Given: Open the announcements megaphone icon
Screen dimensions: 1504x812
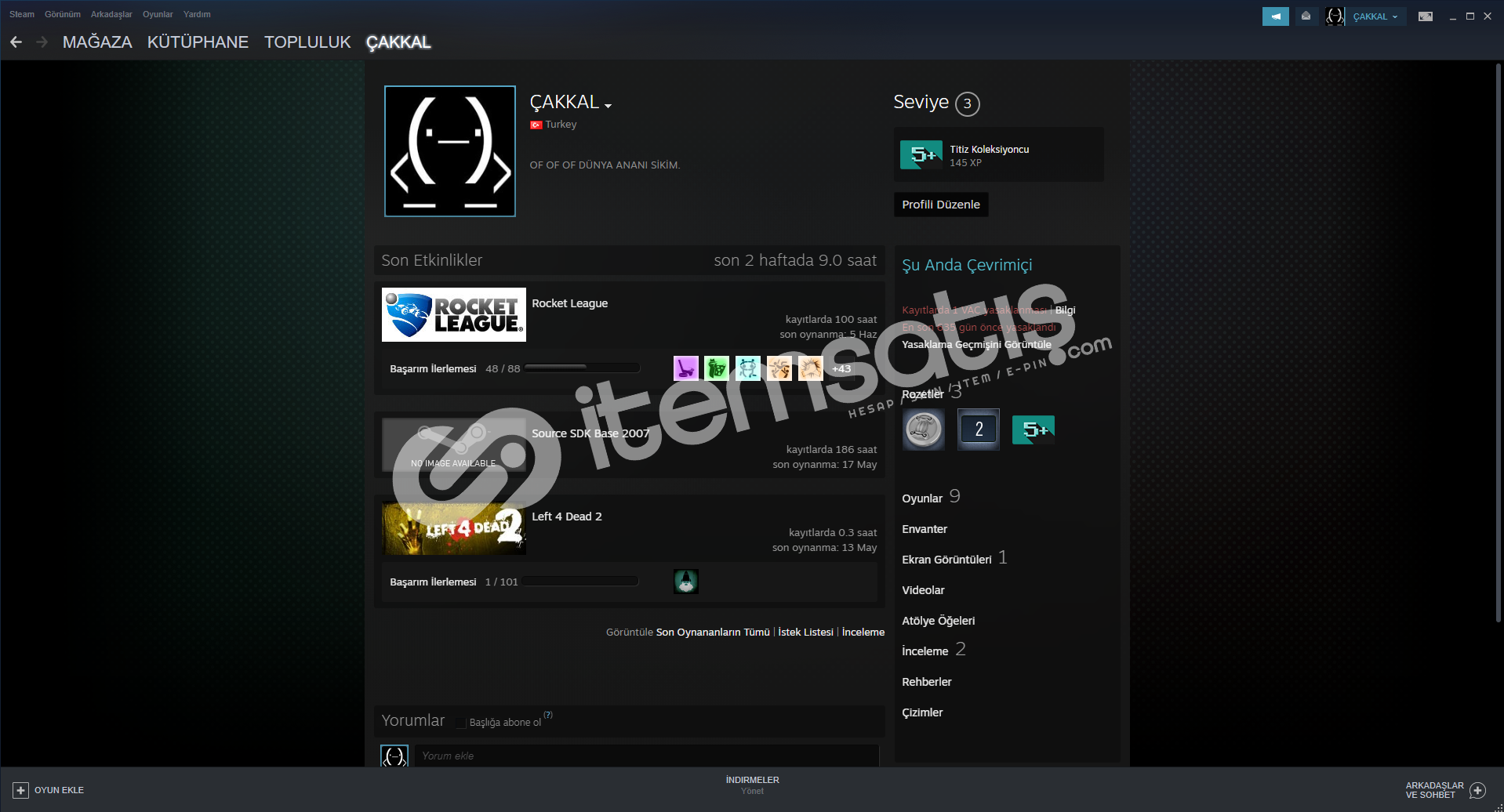Looking at the screenshot, I should pos(1275,16).
